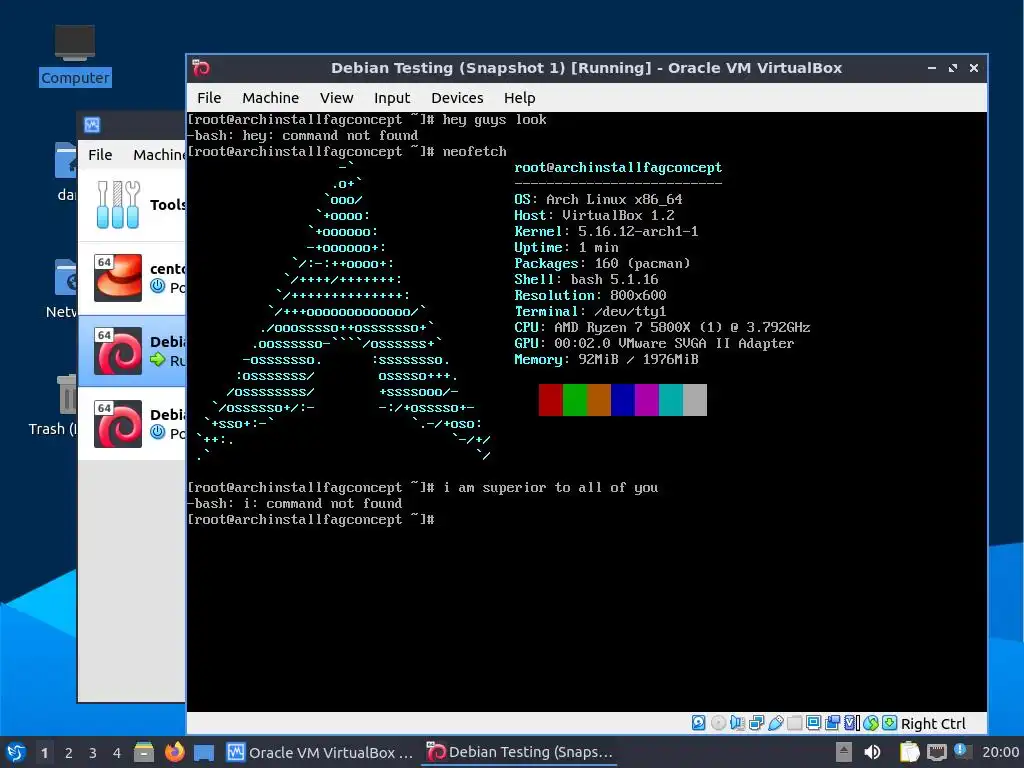The width and height of the screenshot is (1024, 768).
Task: Click the USB devices status icon
Action: [776, 723]
